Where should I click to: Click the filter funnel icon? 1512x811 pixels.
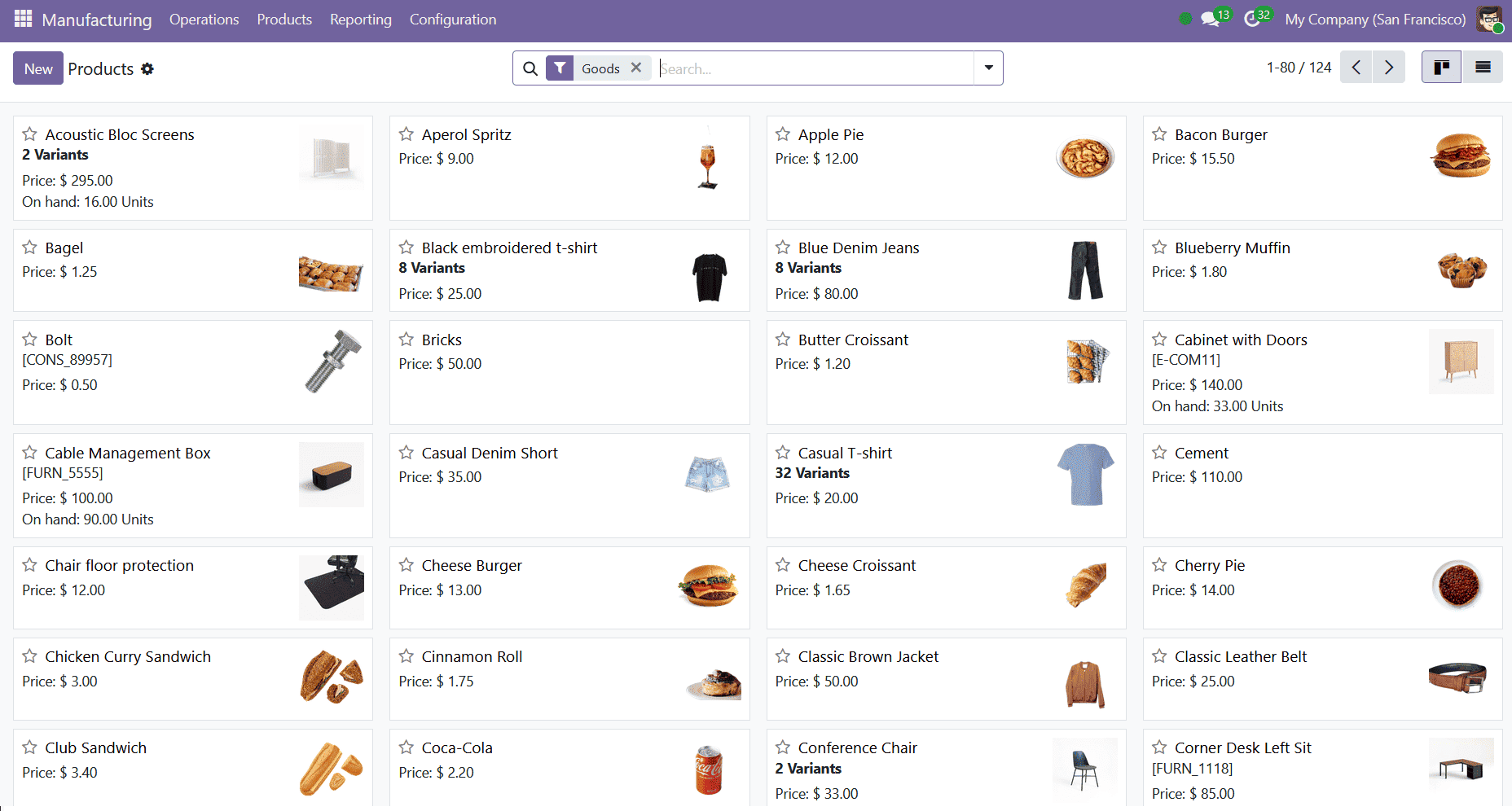[560, 68]
